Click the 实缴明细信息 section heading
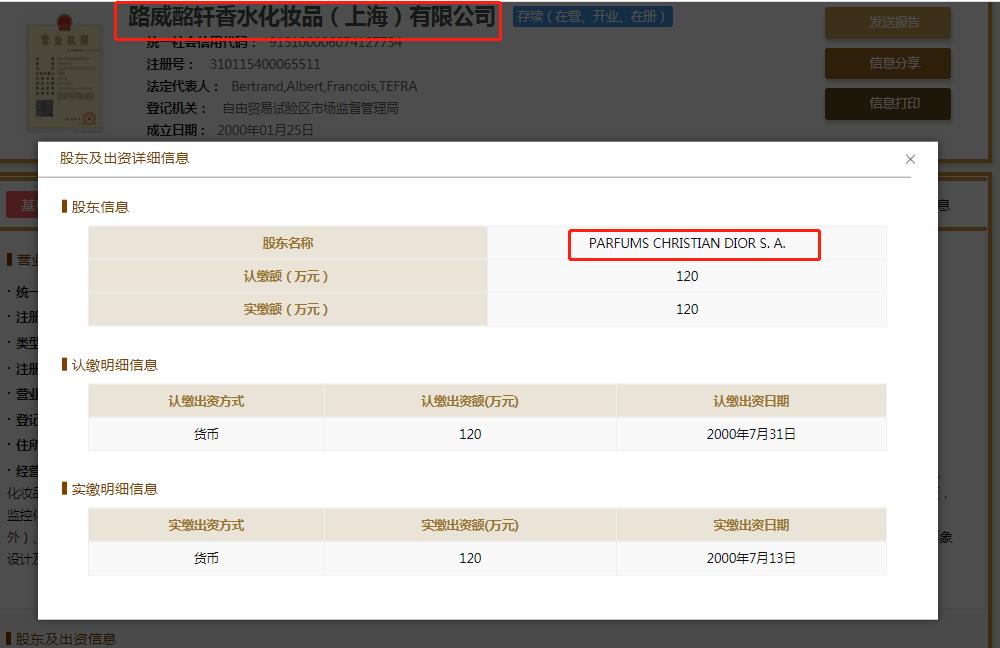 114,489
